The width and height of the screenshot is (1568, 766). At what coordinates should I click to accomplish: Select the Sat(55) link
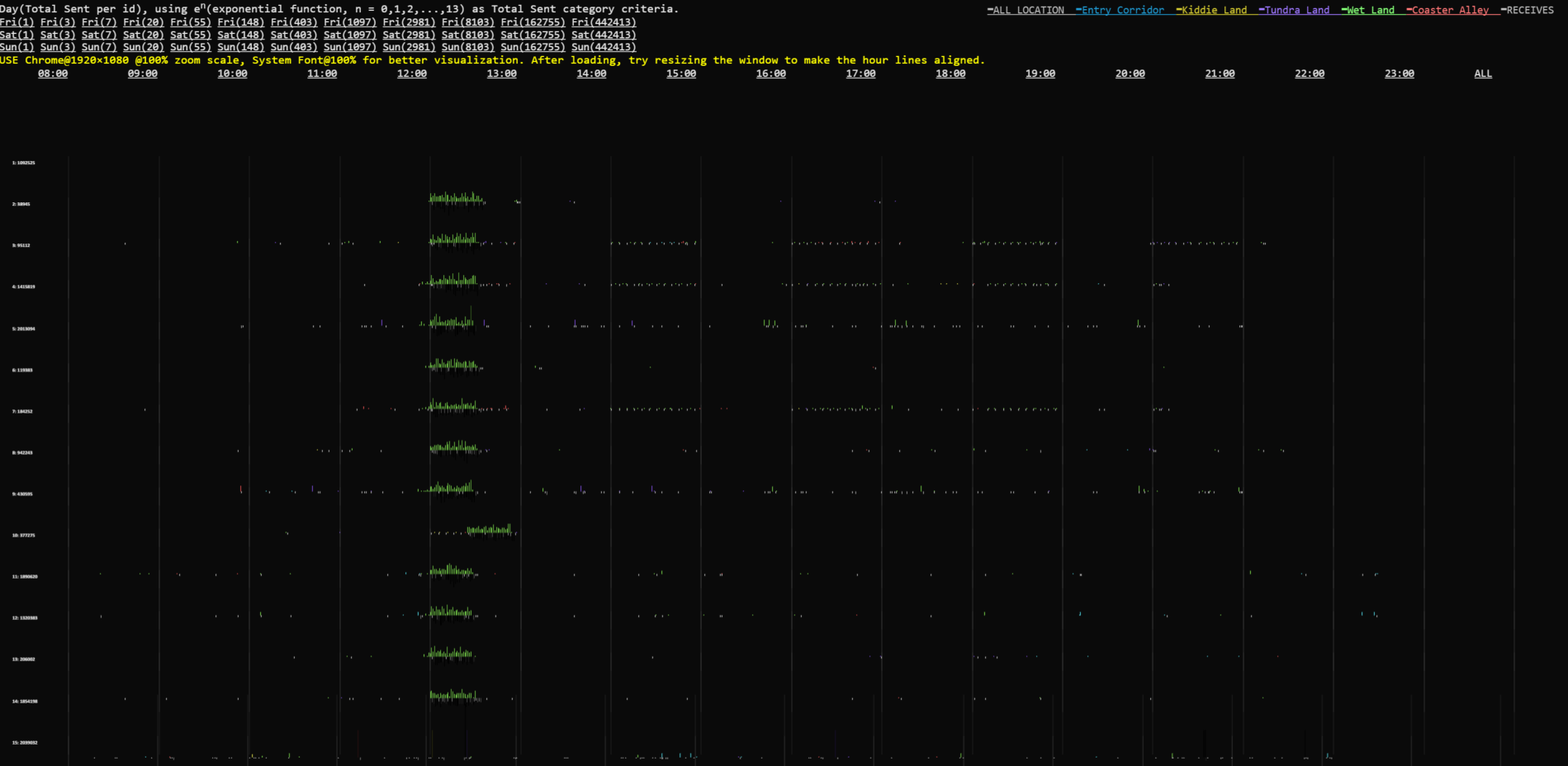point(191,35)
